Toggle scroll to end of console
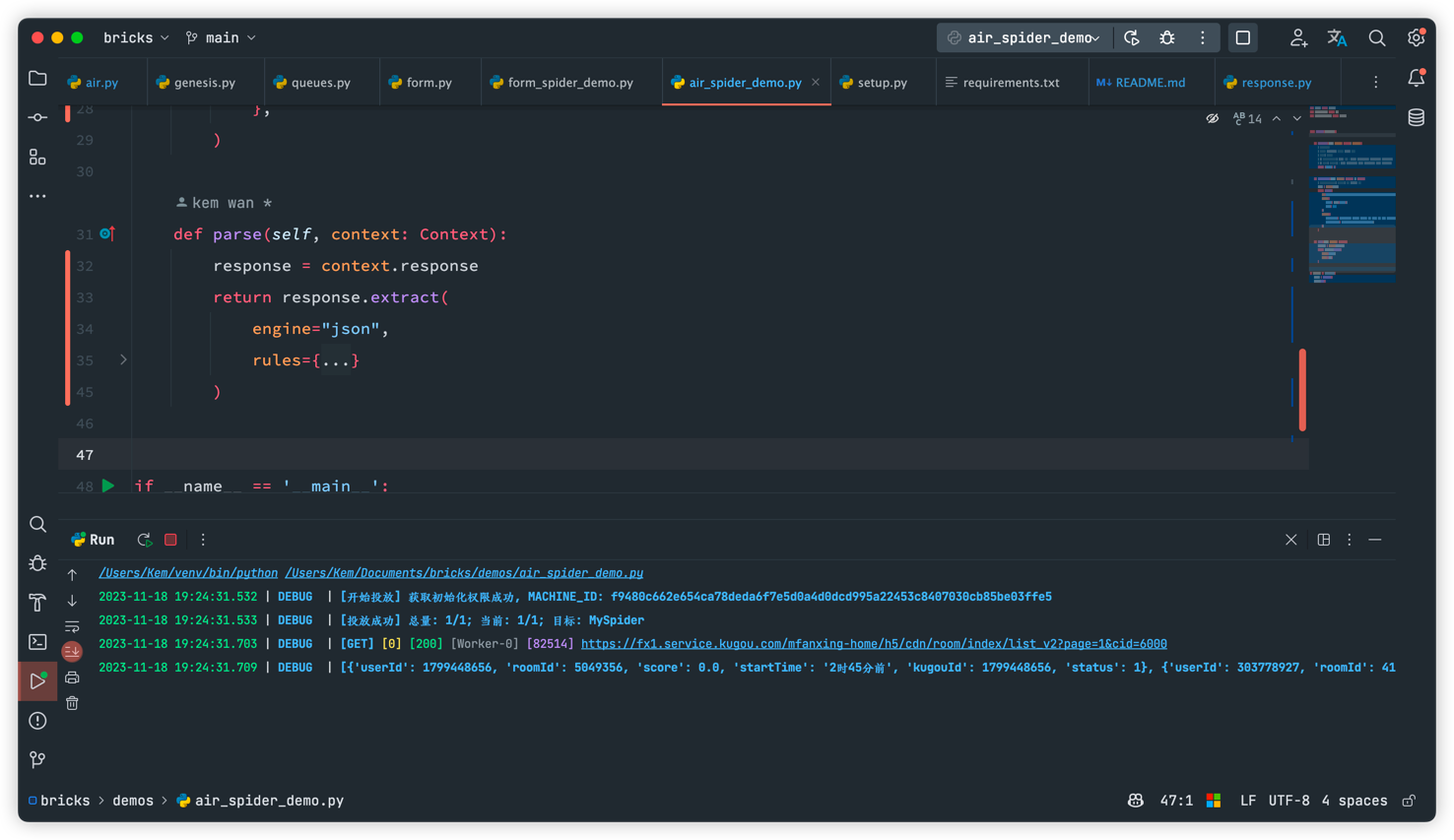1454x840 pixels. tap(72, 651)
